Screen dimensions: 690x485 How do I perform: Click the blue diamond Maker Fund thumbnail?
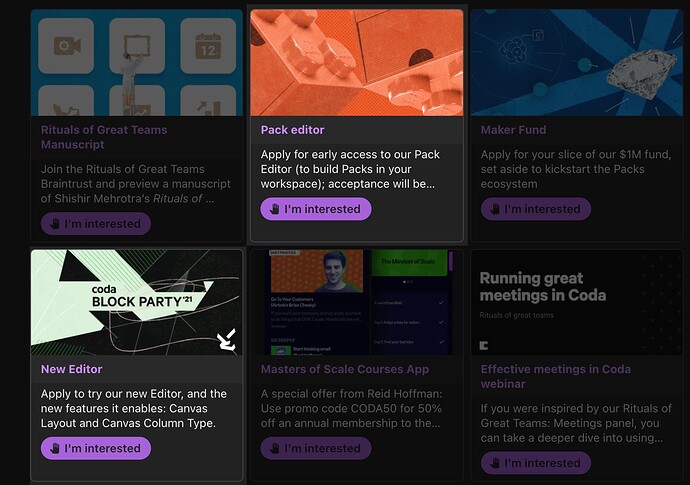[x=576, y=63]
